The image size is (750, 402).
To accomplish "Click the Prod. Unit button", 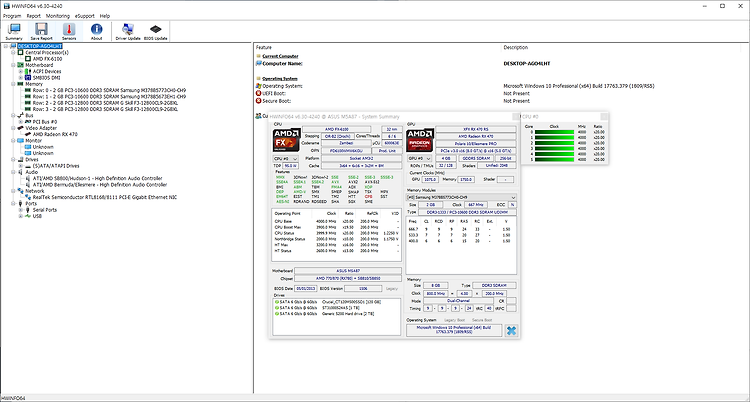I will click(389, 151).
